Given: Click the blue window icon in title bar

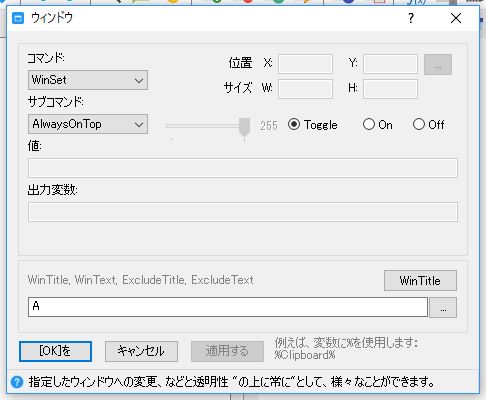Looking at the screenshot, I should click(x=18, y=18).
